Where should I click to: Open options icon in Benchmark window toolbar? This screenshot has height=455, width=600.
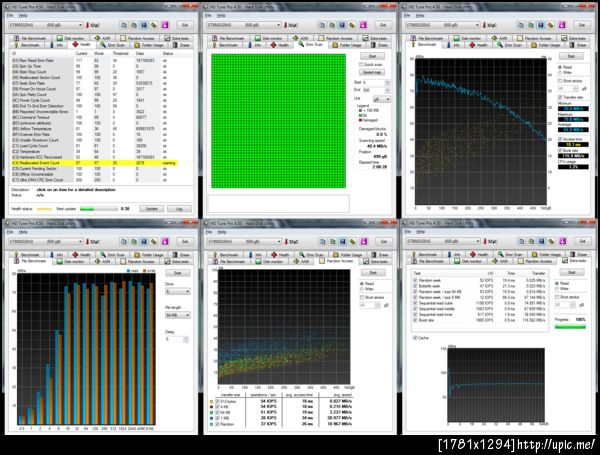pos(551,25)
